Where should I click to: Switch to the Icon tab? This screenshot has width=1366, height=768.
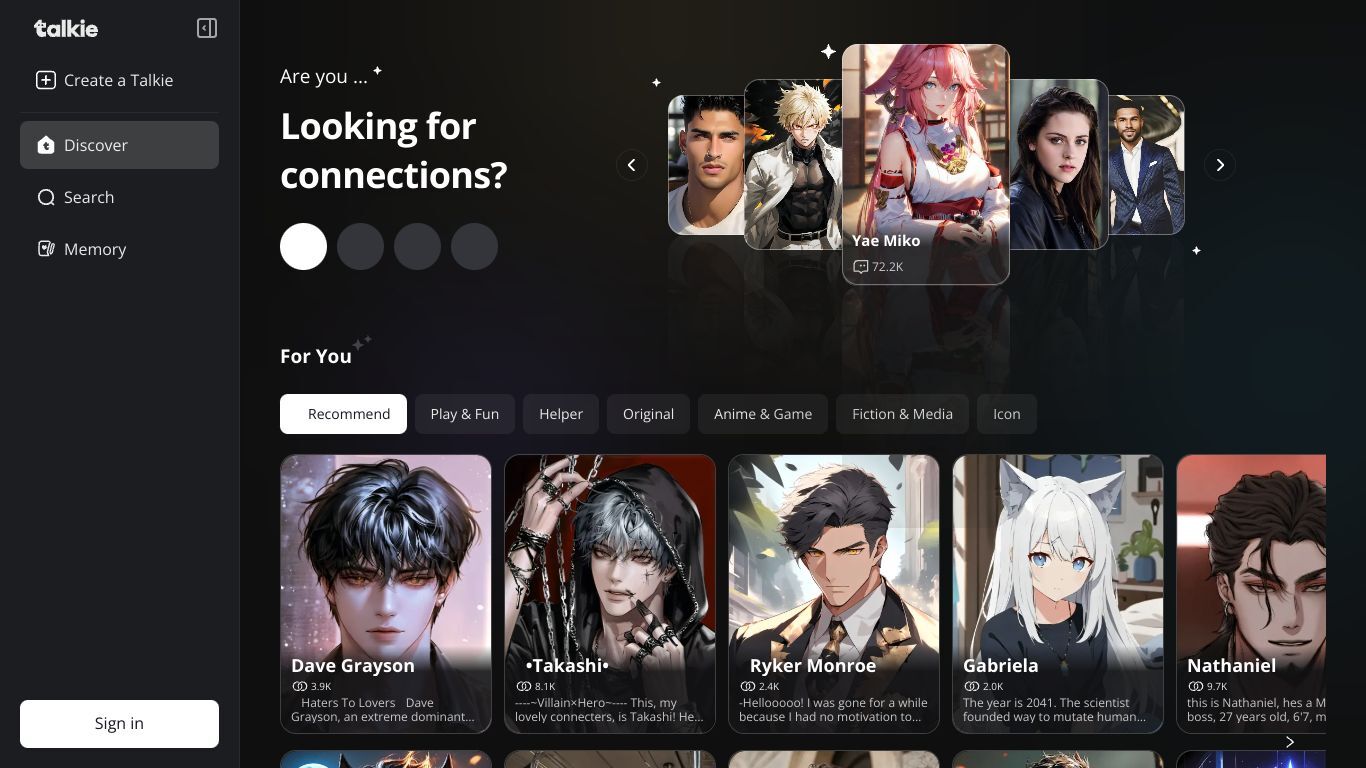coord(1006,414)
